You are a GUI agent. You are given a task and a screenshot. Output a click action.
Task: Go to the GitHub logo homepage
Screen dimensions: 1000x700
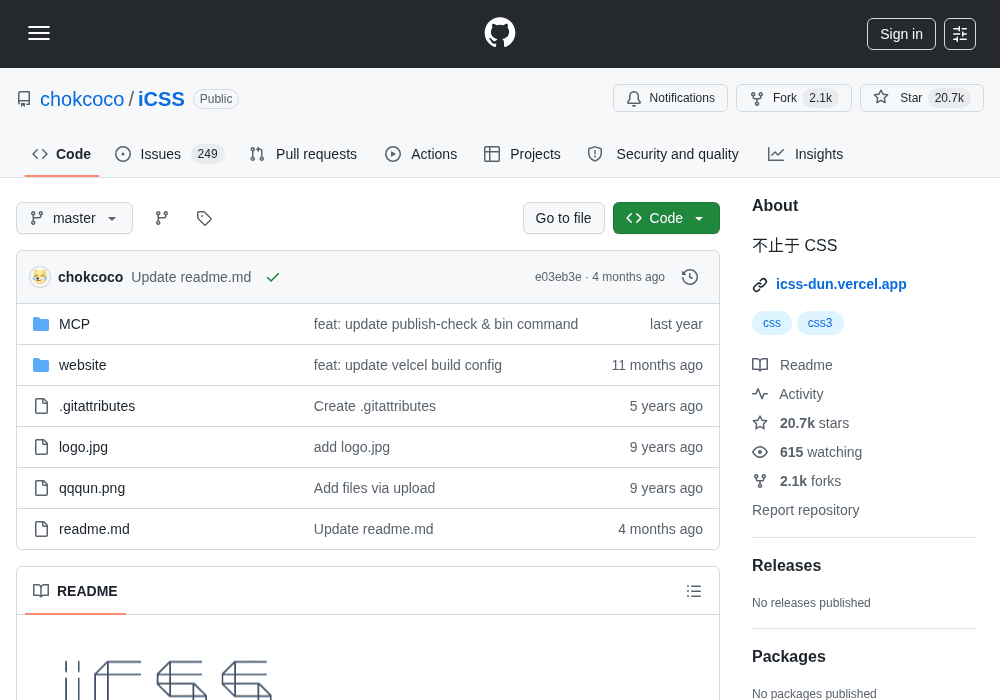click(x=499, y=33)
